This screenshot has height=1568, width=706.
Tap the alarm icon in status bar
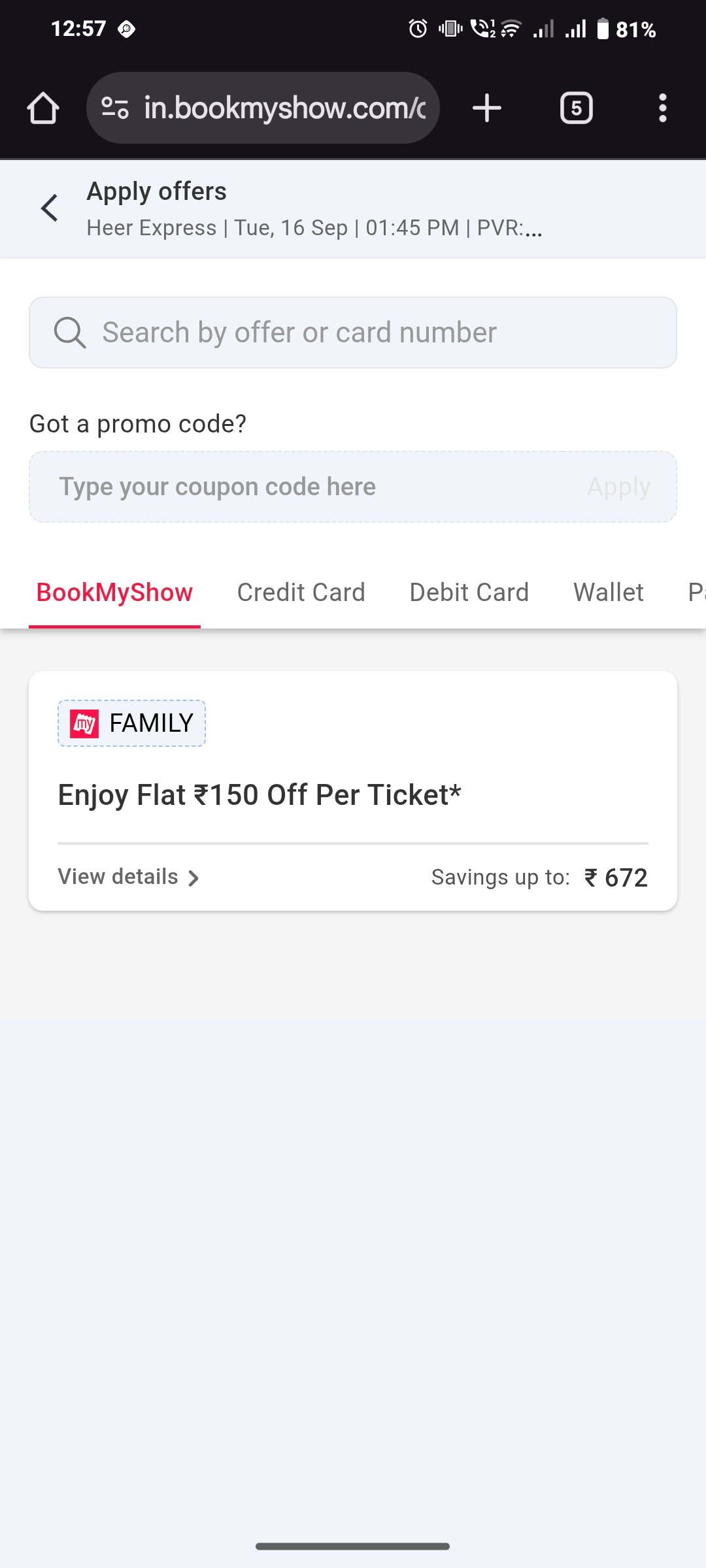tap(418, 29)
